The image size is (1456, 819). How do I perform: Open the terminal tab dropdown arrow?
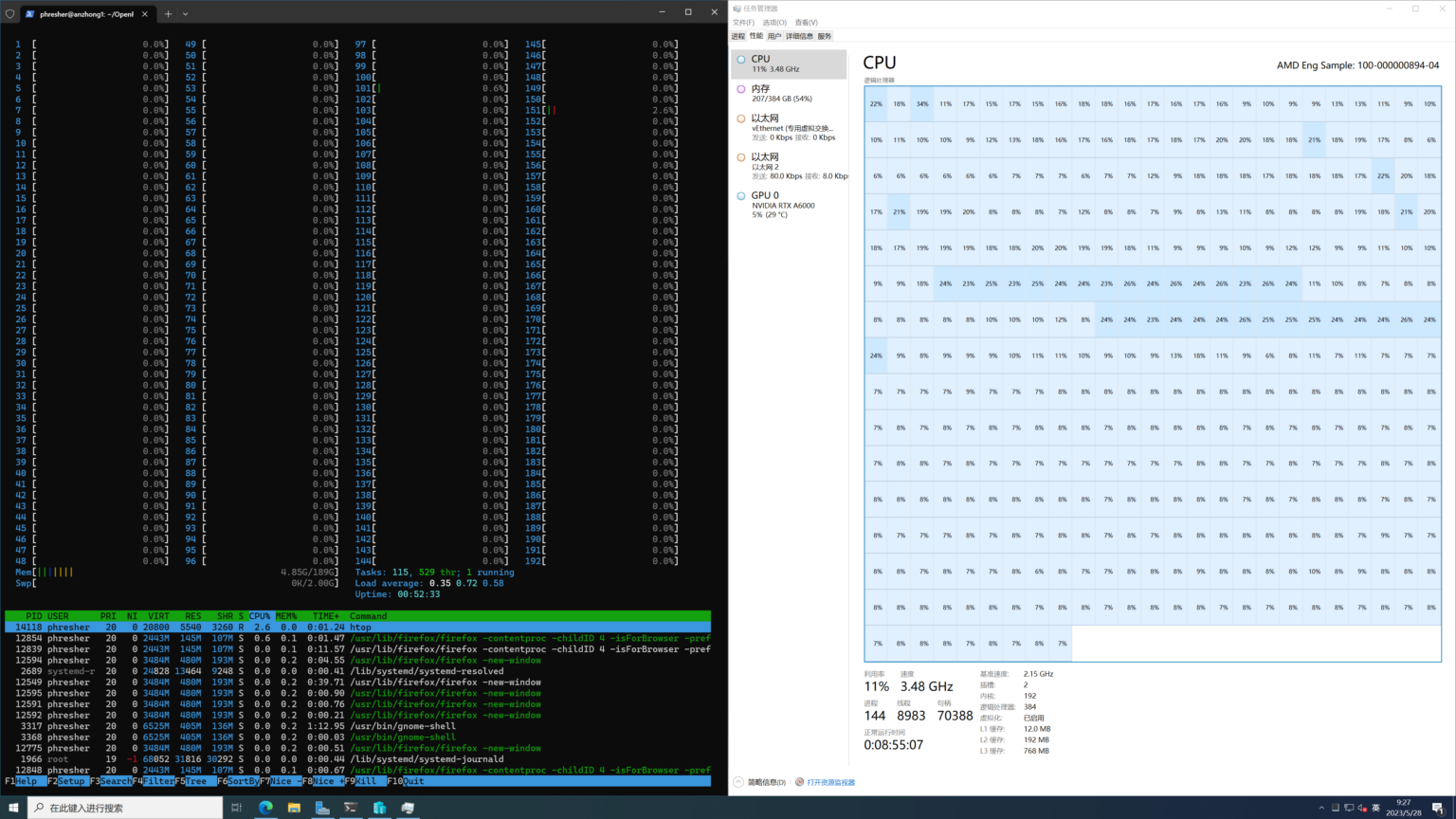pos(185,14)
